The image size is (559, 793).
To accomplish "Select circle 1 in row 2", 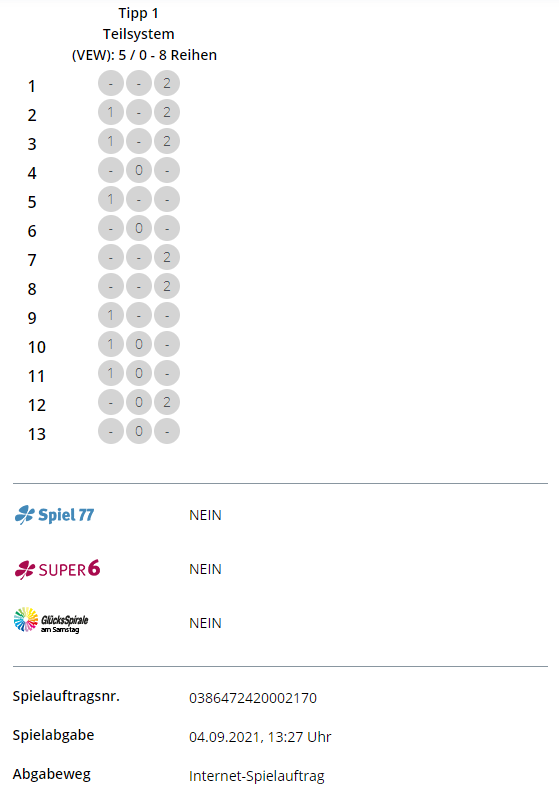I will point(111,112).
